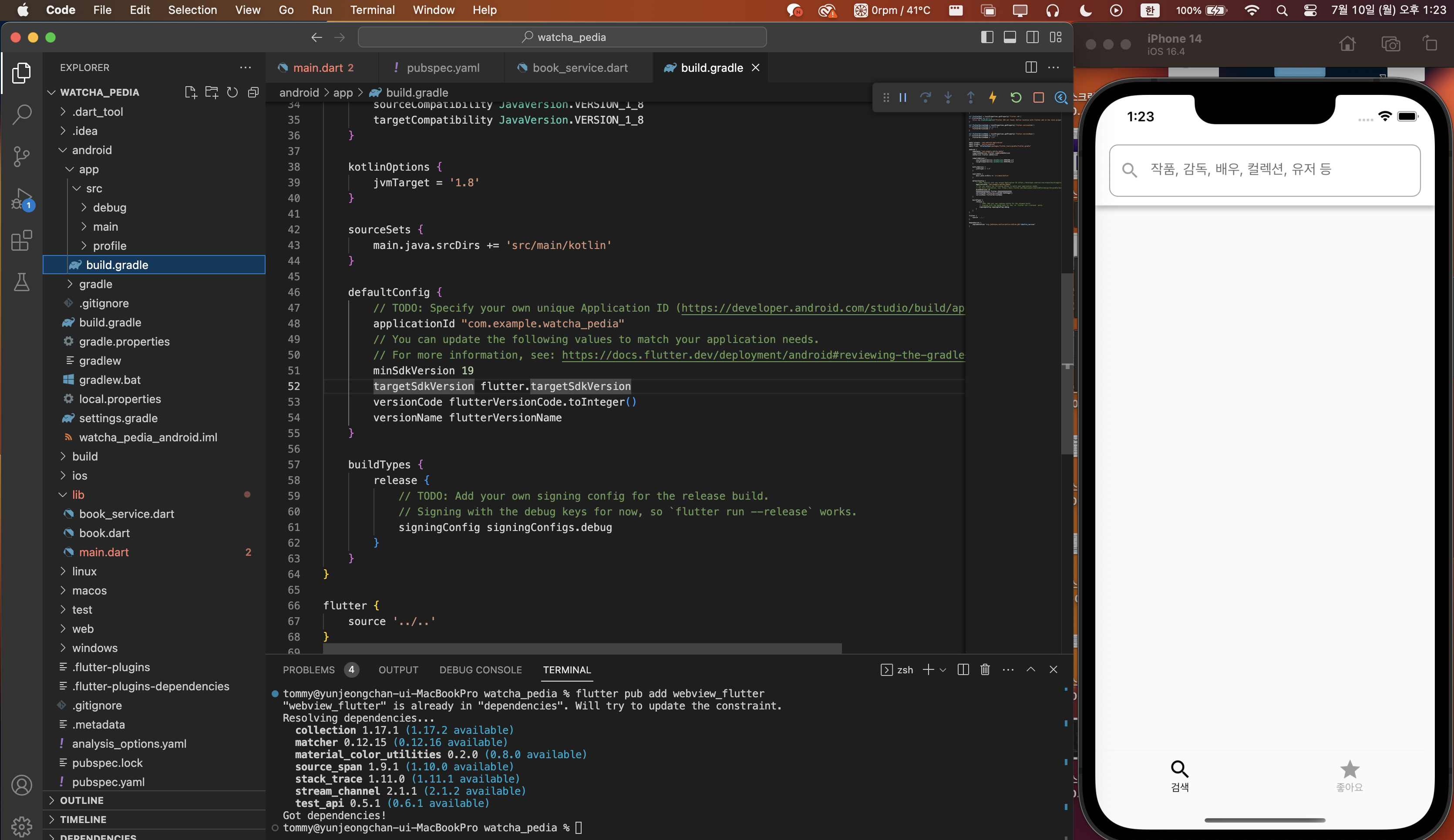This screenshot has height=840, width=1454.
Task: Stop the debug session
Action: (1039, 97)
